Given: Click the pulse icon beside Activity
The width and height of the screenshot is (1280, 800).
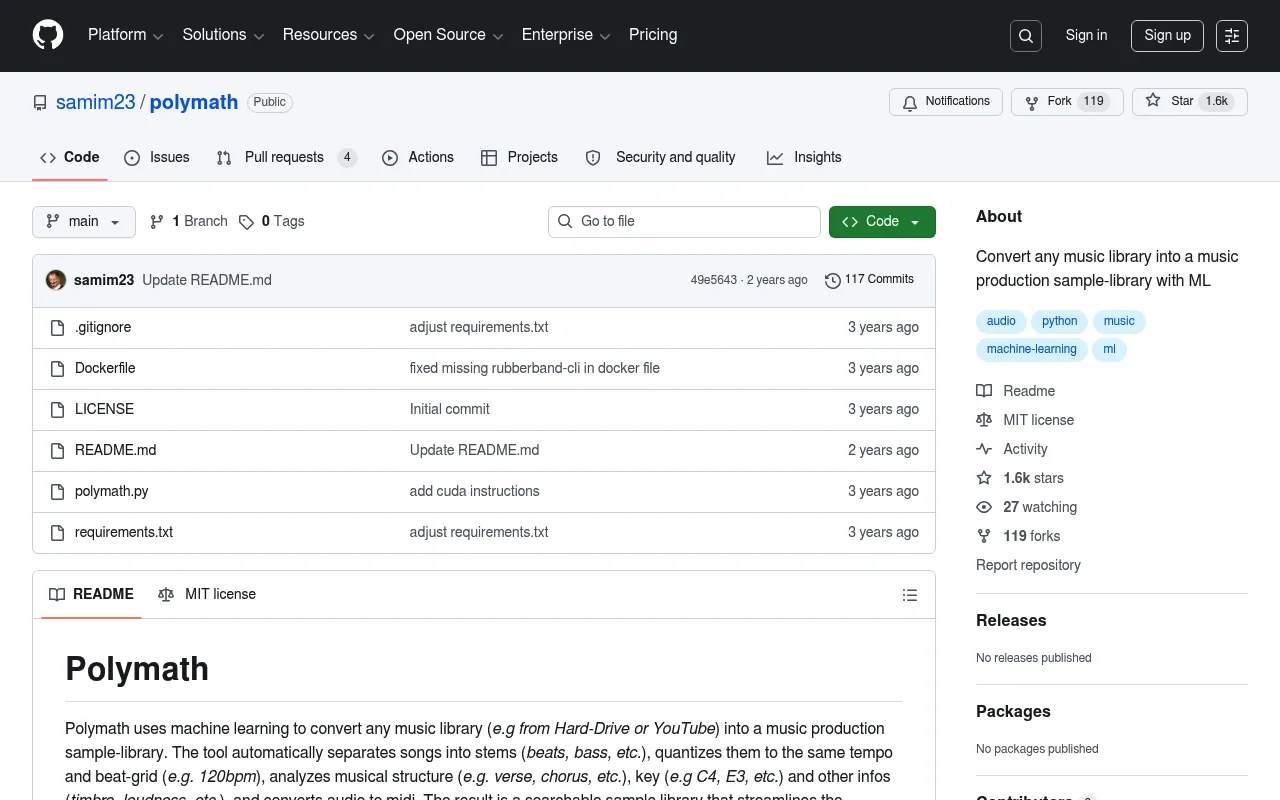Looking at the screenshot, I should pyautogui.click(x=984, y=449).
